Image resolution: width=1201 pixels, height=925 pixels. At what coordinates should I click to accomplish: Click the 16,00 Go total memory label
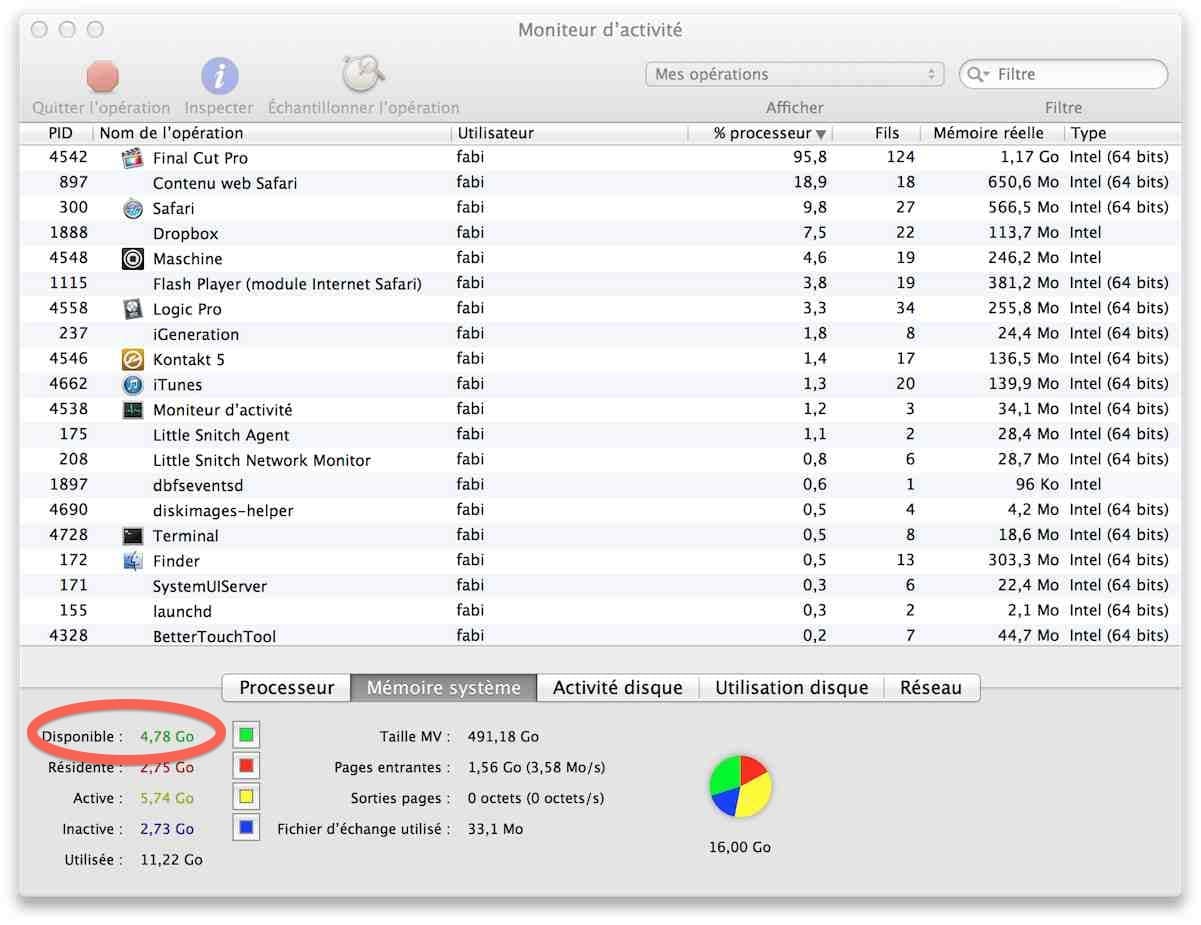click(x=740, y=847)
